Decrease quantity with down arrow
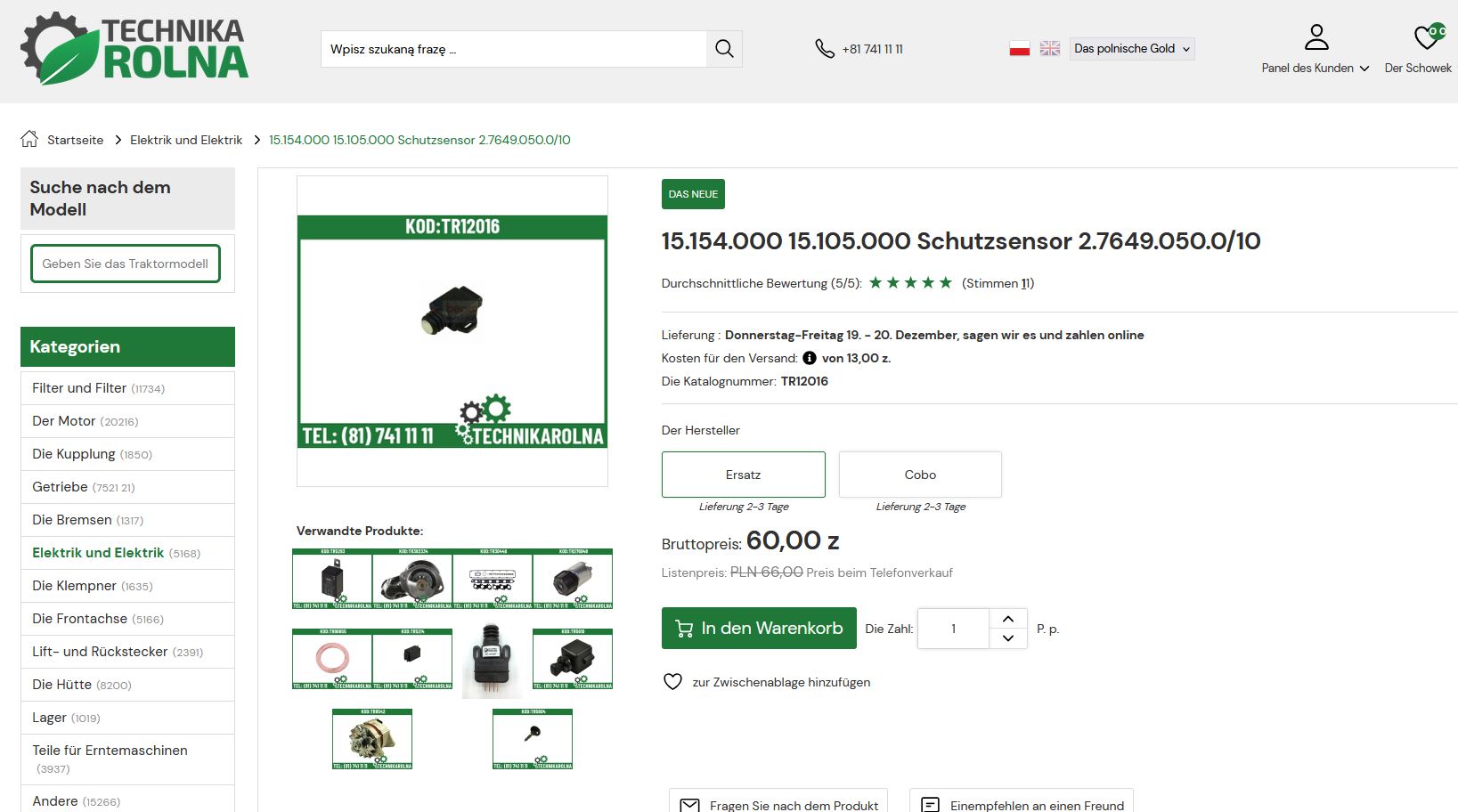 pyautogui.click(x=1008, y=638)
